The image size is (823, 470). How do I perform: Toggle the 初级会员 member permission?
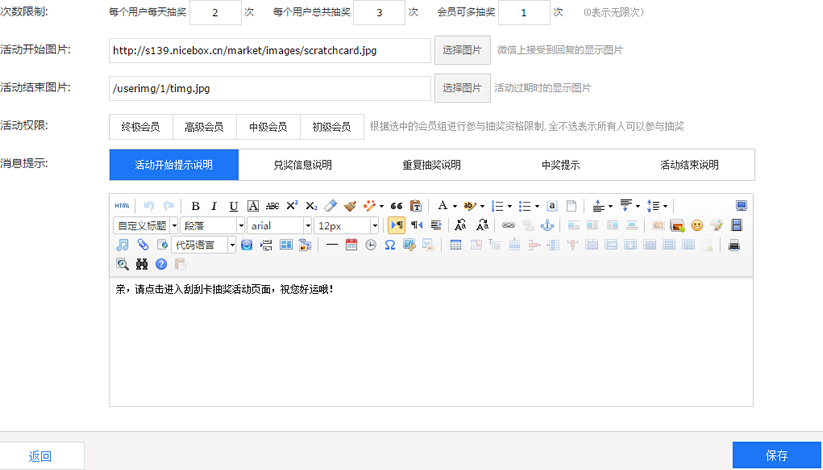pyautogui.click(x=332, y=127)
